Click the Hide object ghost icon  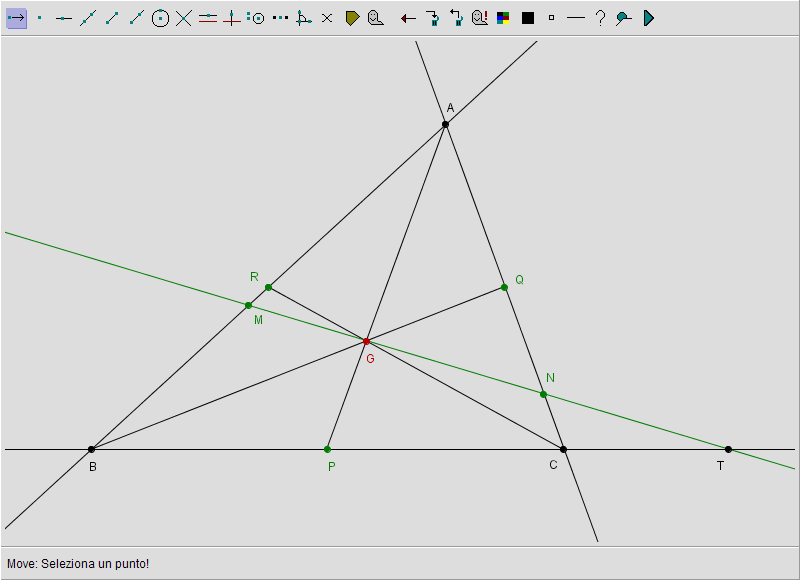pyautogui.click(x=375, y=18)
